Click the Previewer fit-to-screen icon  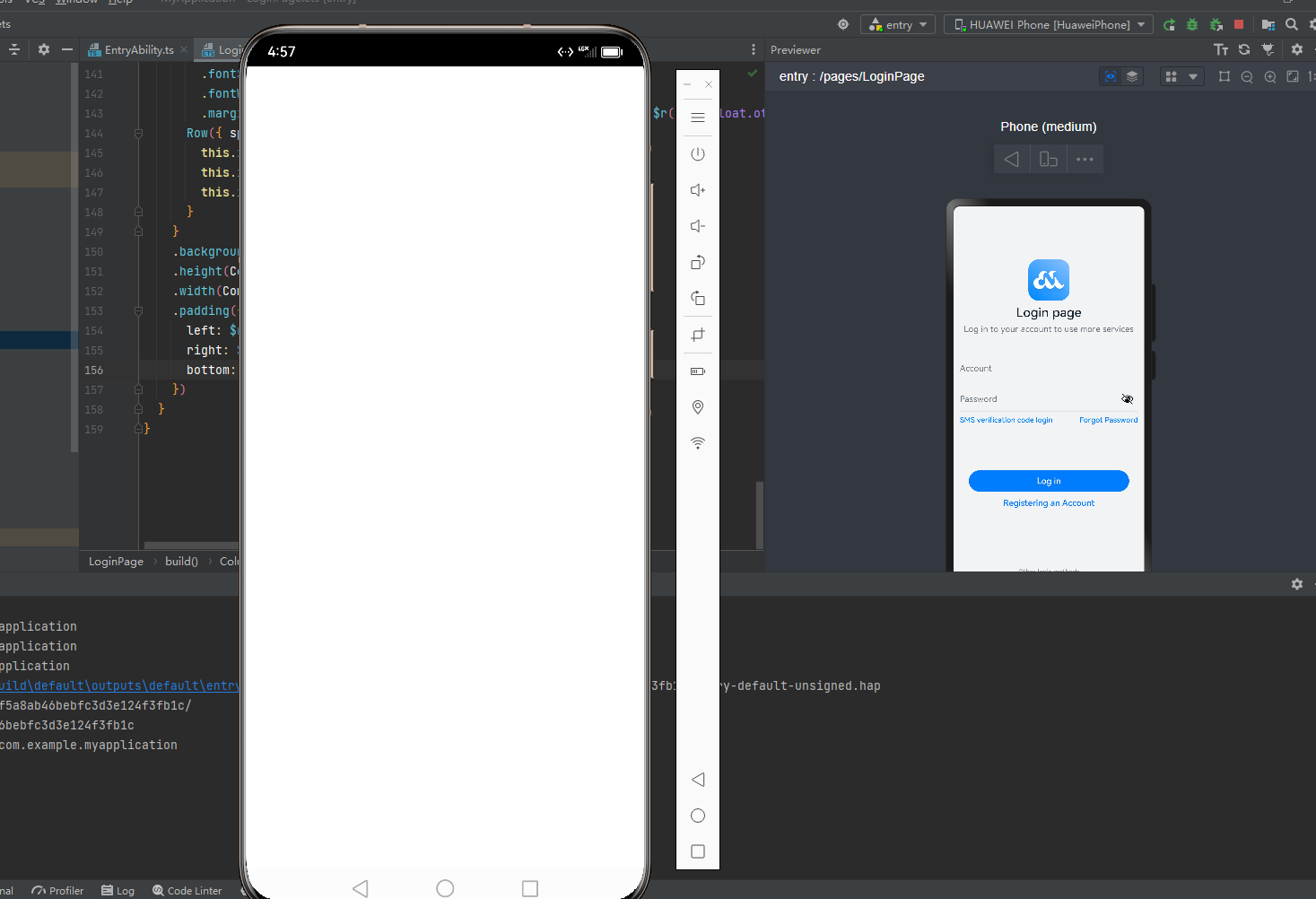1293,77
